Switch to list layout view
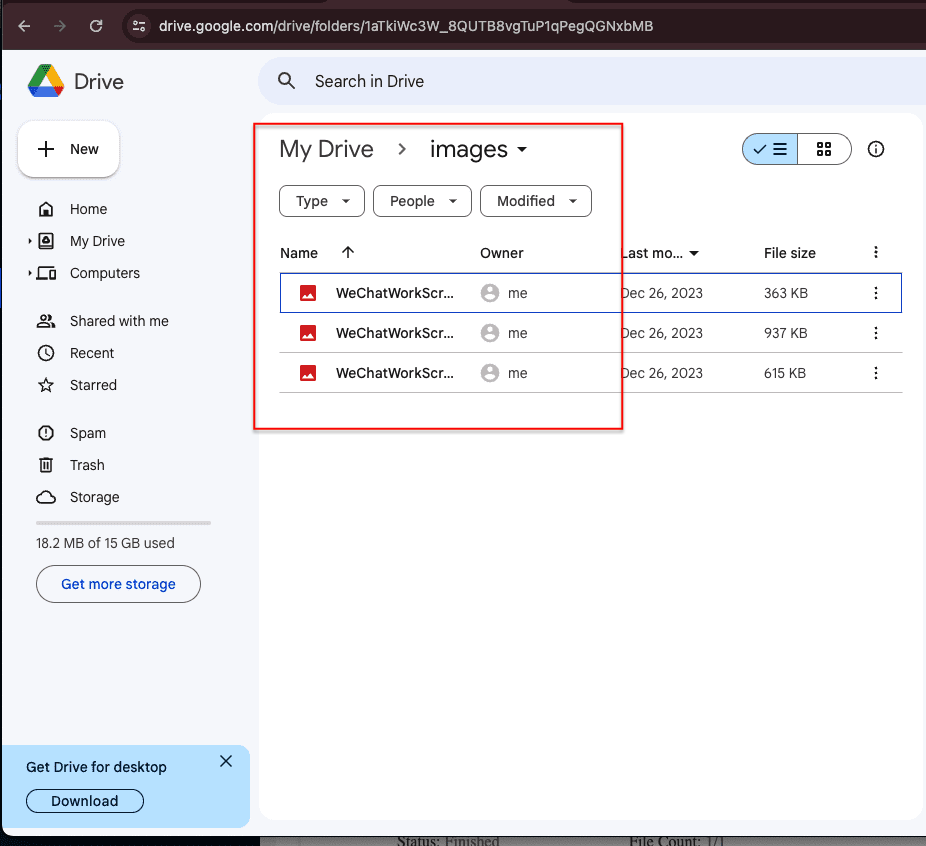The height and width of the screenshot is (846, 926). coord(770,149)
